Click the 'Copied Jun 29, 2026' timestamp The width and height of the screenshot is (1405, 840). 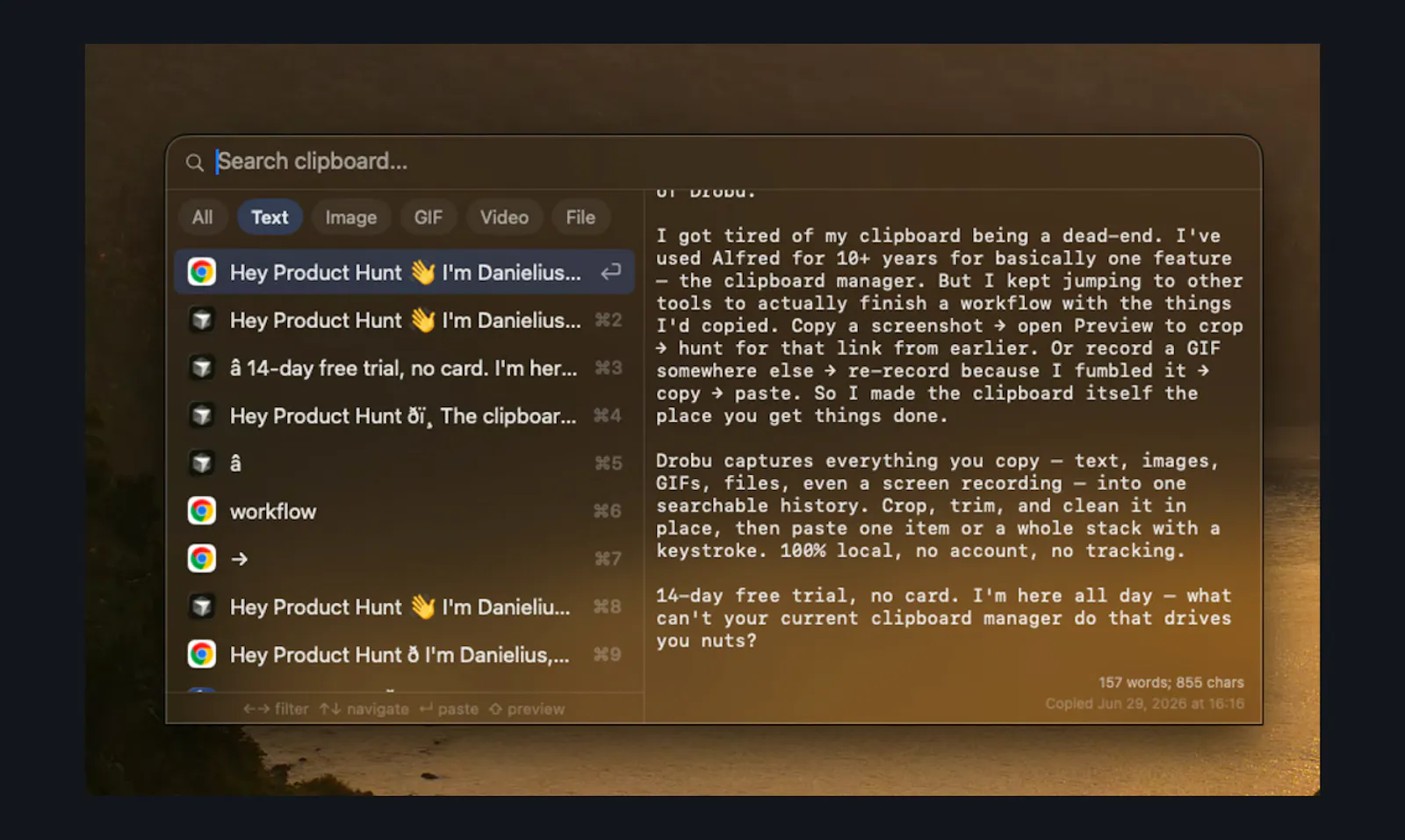coord(1145,704)
